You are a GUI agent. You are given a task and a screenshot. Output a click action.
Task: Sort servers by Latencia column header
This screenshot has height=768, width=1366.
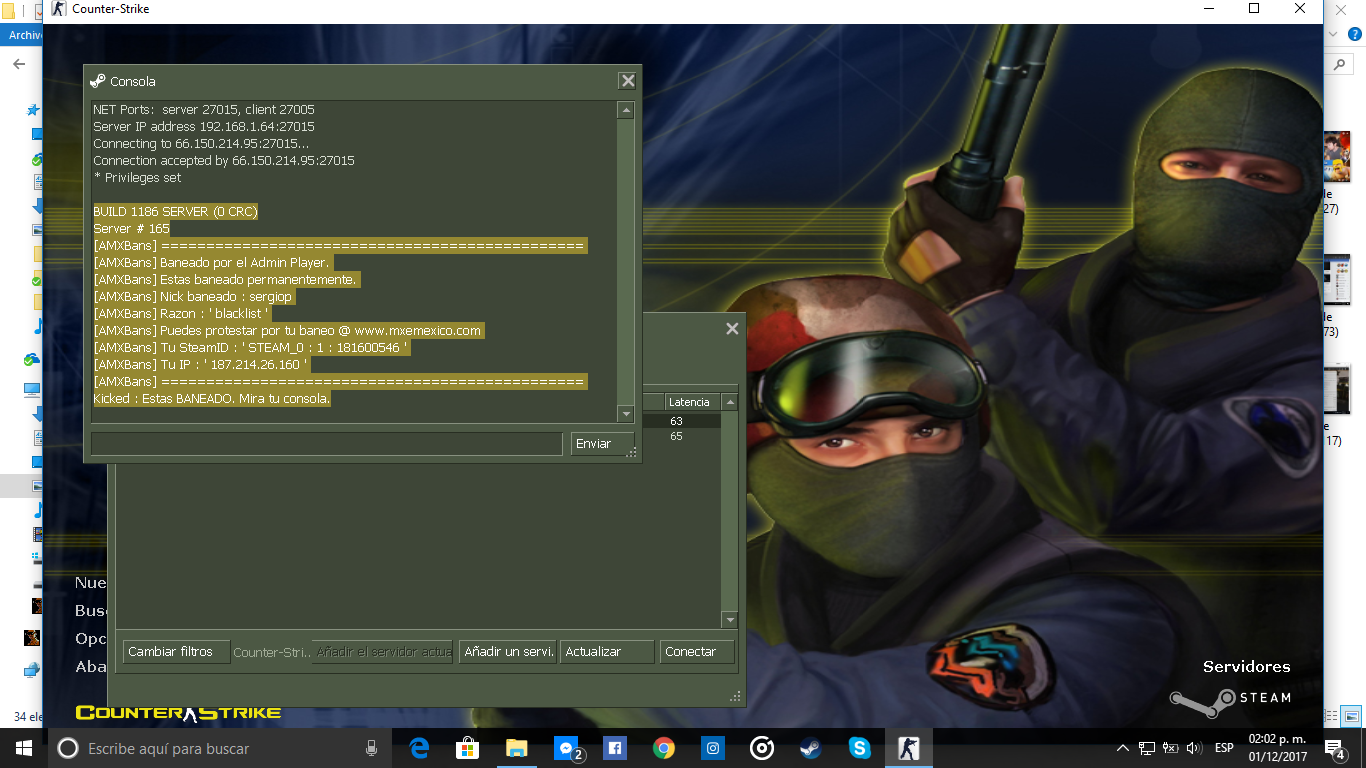(x=692, y=402)
